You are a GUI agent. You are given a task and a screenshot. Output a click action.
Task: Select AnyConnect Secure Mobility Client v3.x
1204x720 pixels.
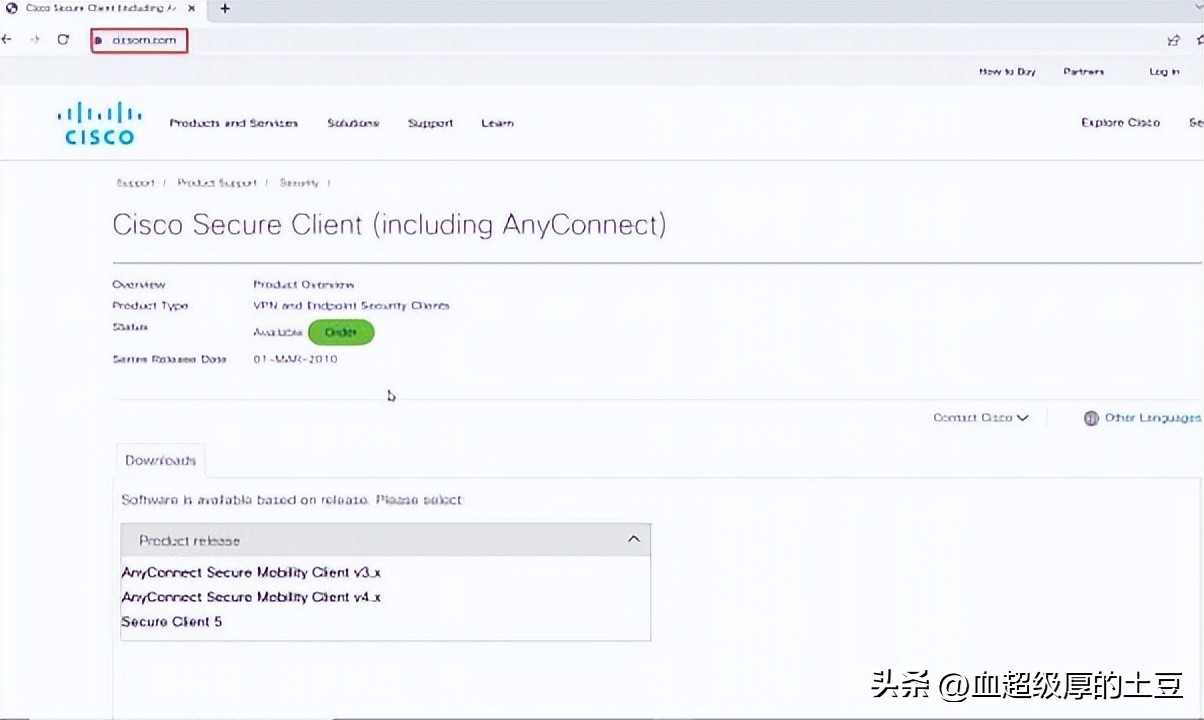pos(251,573)
